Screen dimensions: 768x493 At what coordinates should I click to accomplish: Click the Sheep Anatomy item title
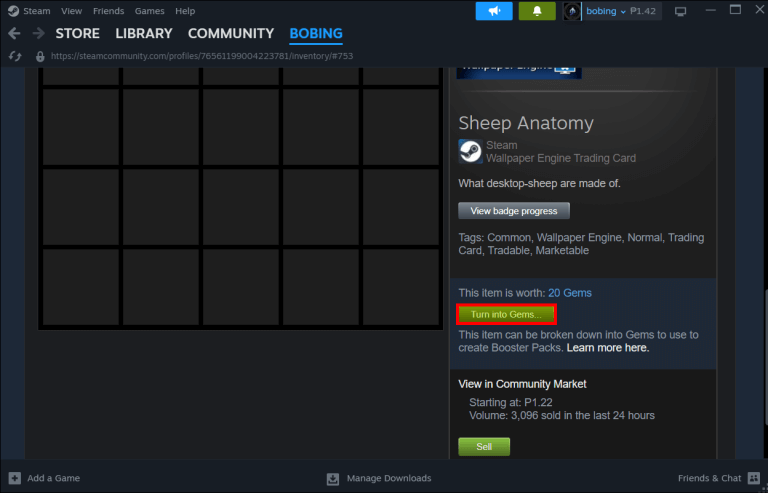click(x=526, y=123)
